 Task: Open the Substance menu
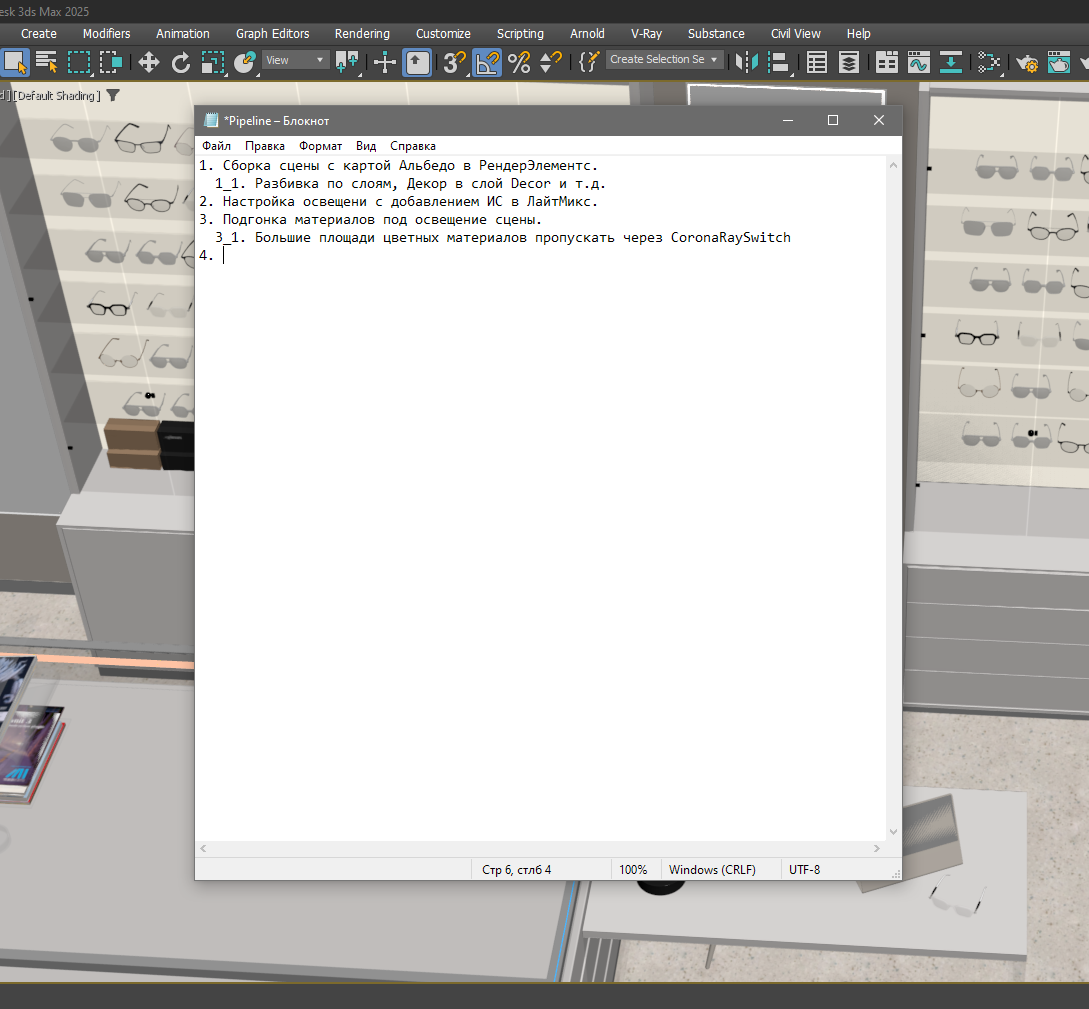[716, 33]
